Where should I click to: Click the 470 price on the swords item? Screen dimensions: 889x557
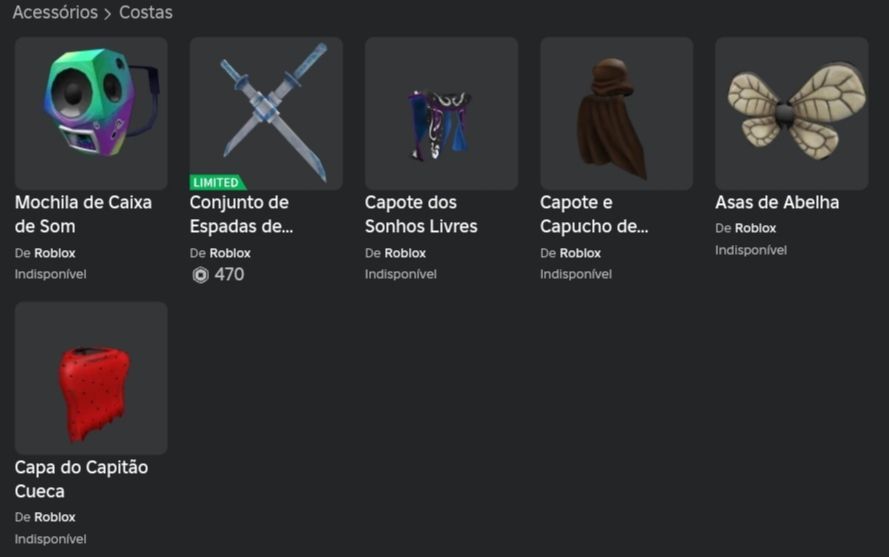[x=229, y=275]
